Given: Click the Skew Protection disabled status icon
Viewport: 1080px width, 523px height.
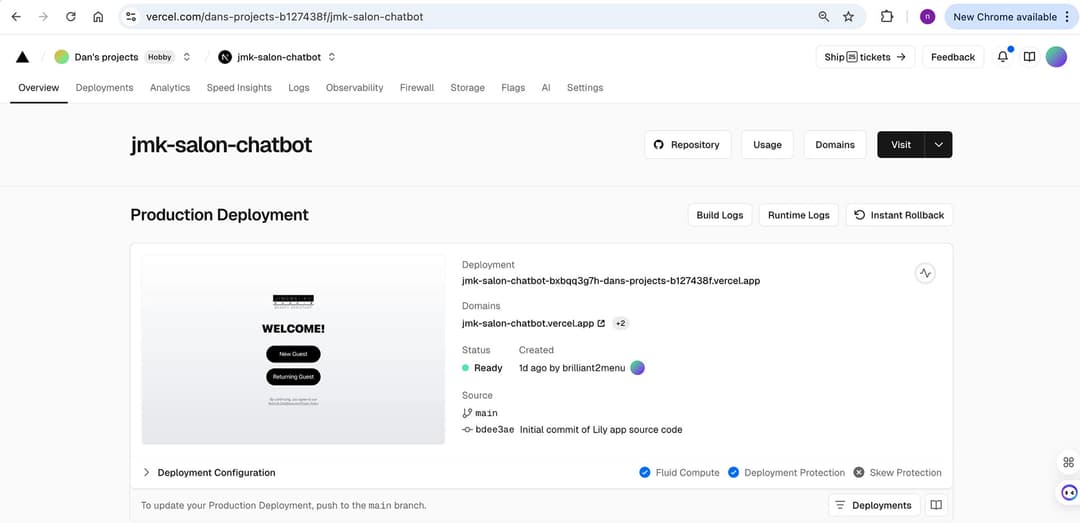Looking at the screenshot, I should 859,473.
